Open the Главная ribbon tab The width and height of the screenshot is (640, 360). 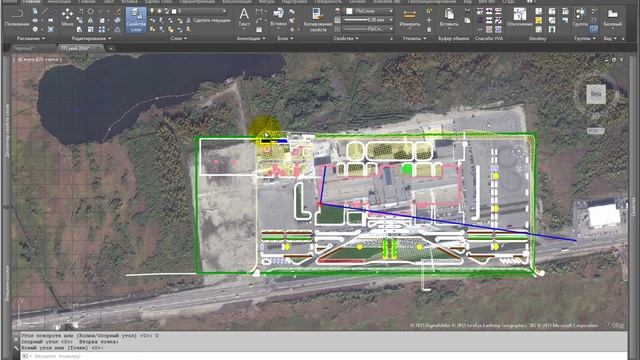click(31, 2)
